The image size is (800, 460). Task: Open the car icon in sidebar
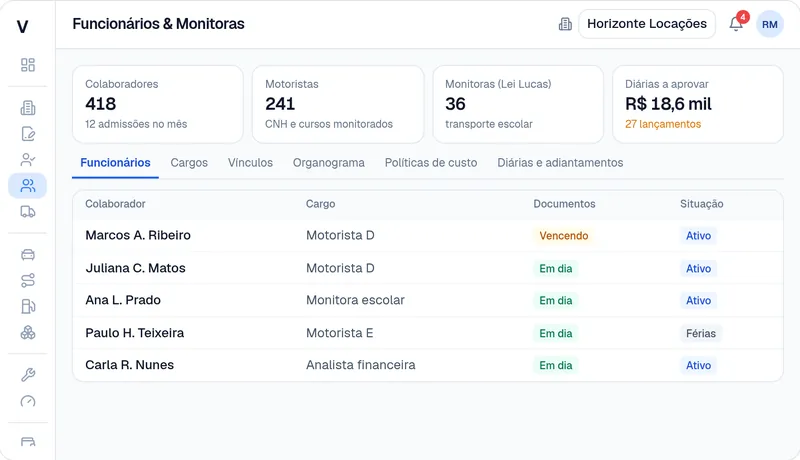28,254
